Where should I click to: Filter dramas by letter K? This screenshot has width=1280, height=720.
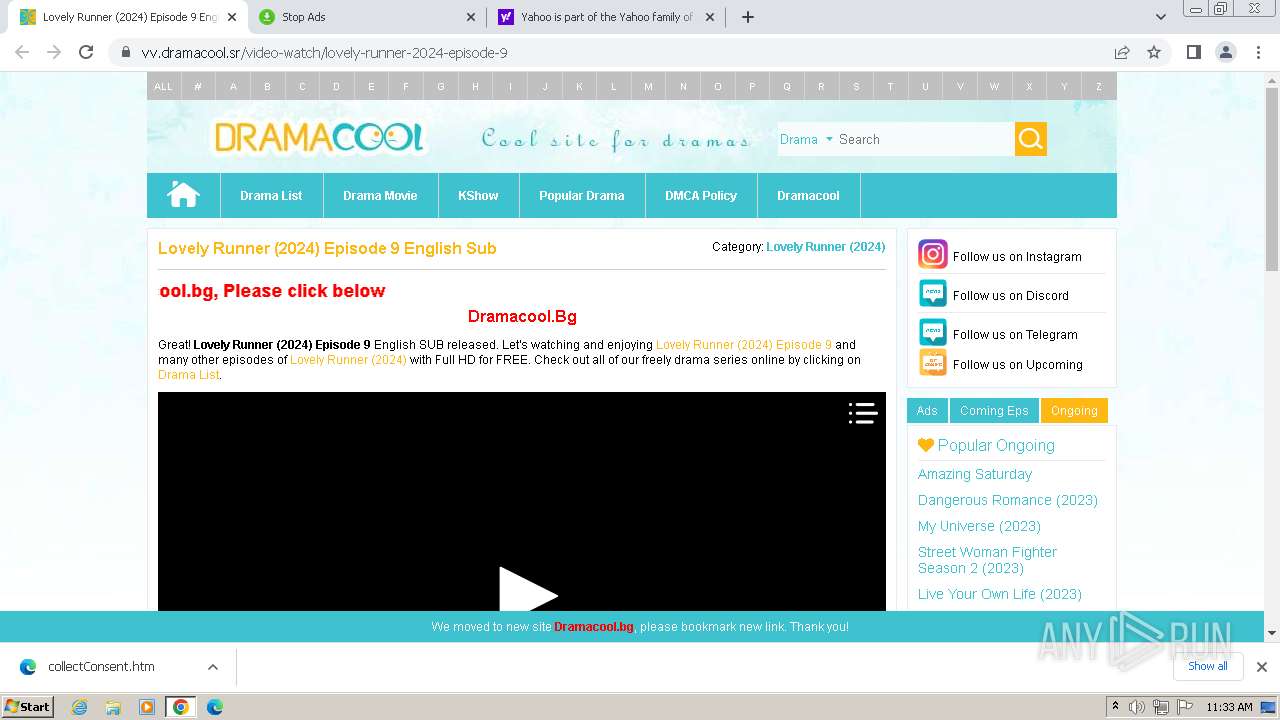click(579, 86)
